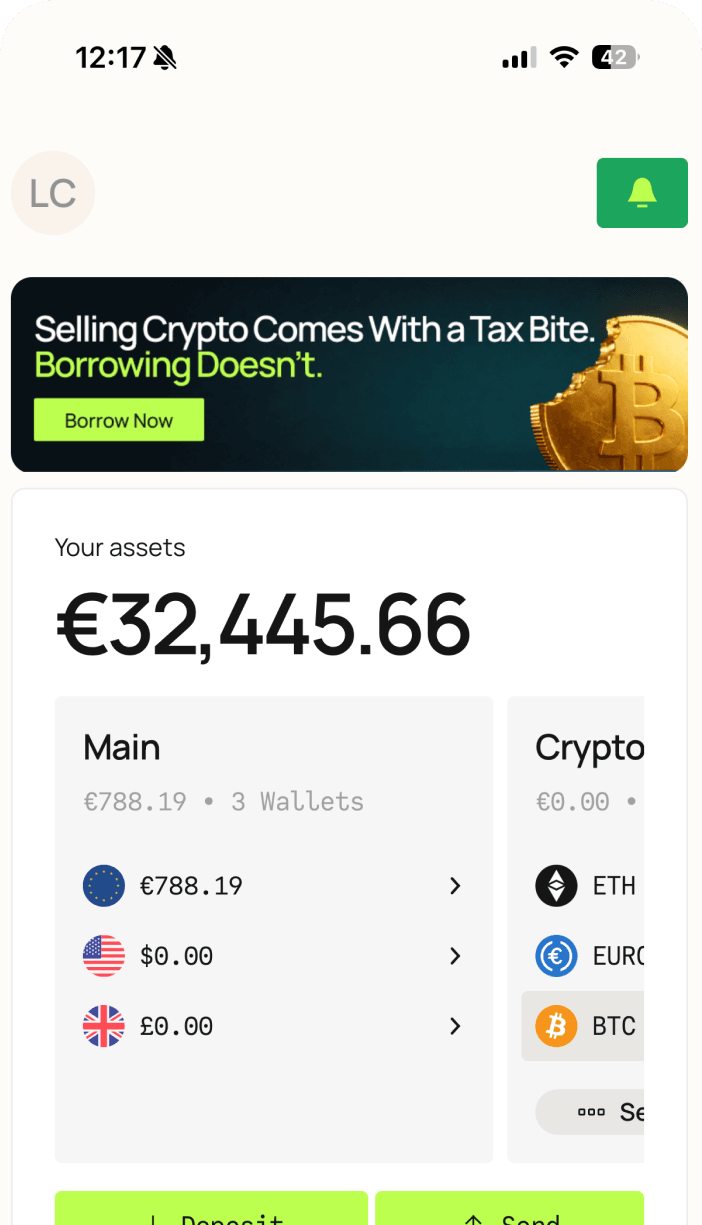Expand the GBP balance row chevron
This screenshot has width=702, height=1225.
(455, 1025)
